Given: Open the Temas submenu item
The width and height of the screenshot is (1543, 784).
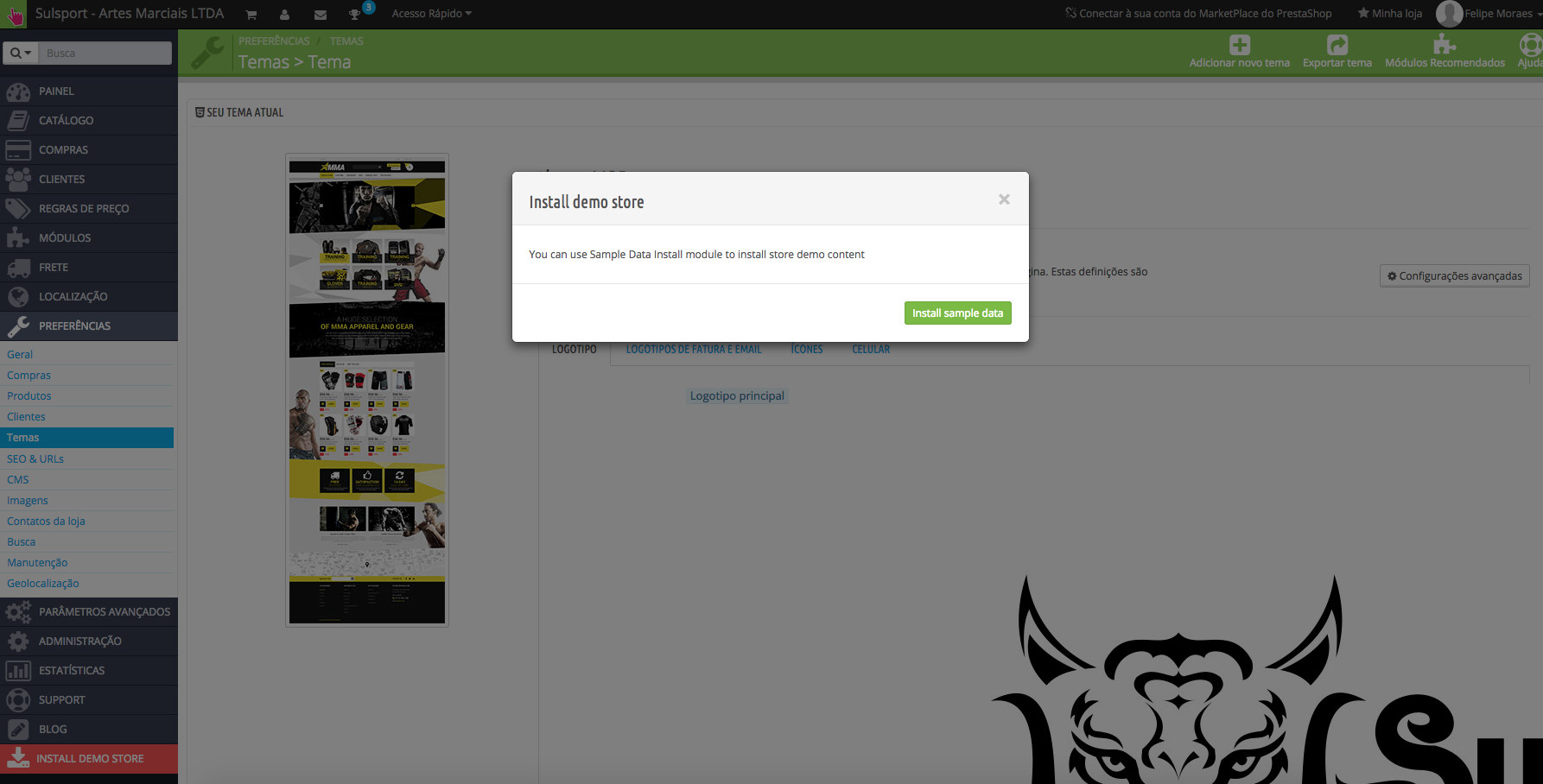Looking at the screenshot, I should click(86, 438).
